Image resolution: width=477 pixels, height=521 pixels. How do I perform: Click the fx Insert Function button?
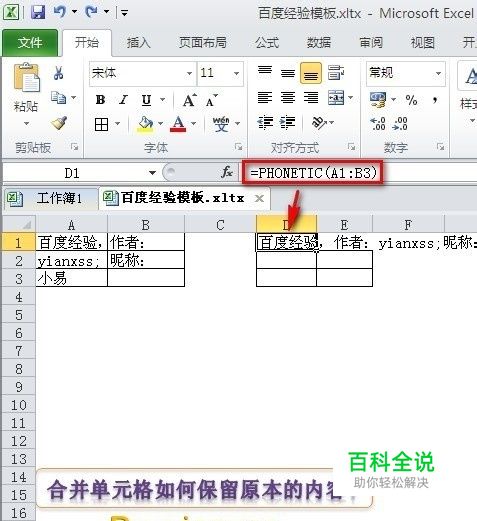tap(227, 173)
